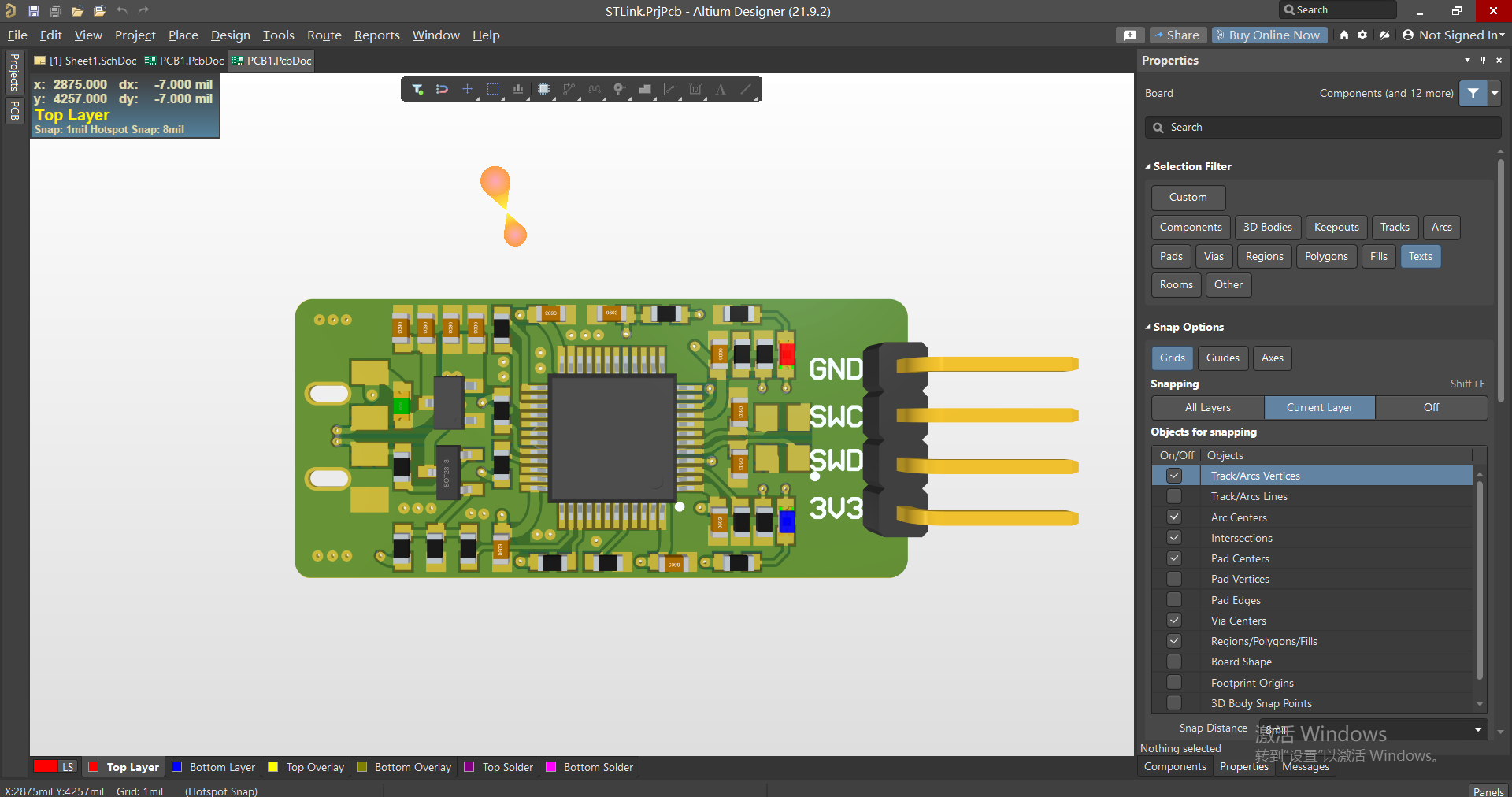Click the trace length tuning tool
The width and height of the screenshot is (1512, 797).
point(594,90)
